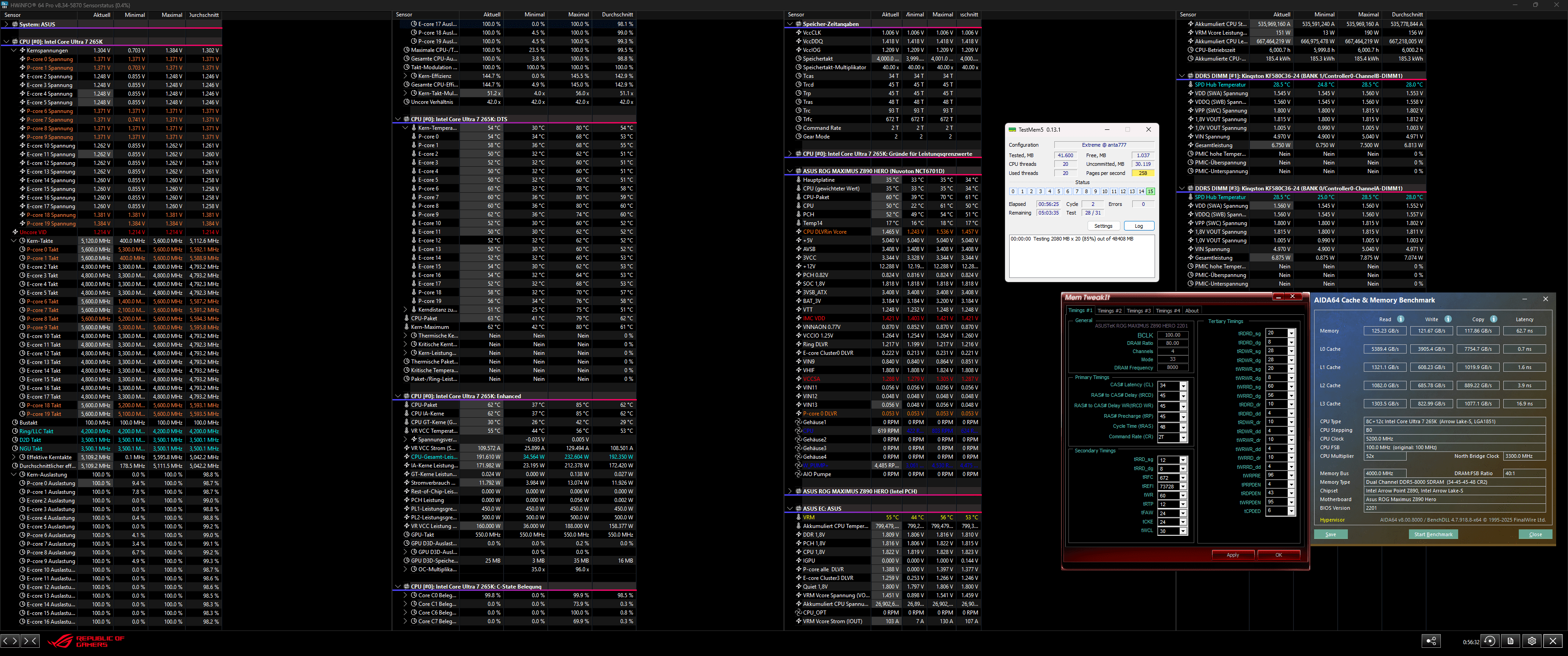Image resolution: width=1568 pixels, height=656 pixels.
Task: Click the shrink columns arrows icon bottom-left
Action: [30, 640]
